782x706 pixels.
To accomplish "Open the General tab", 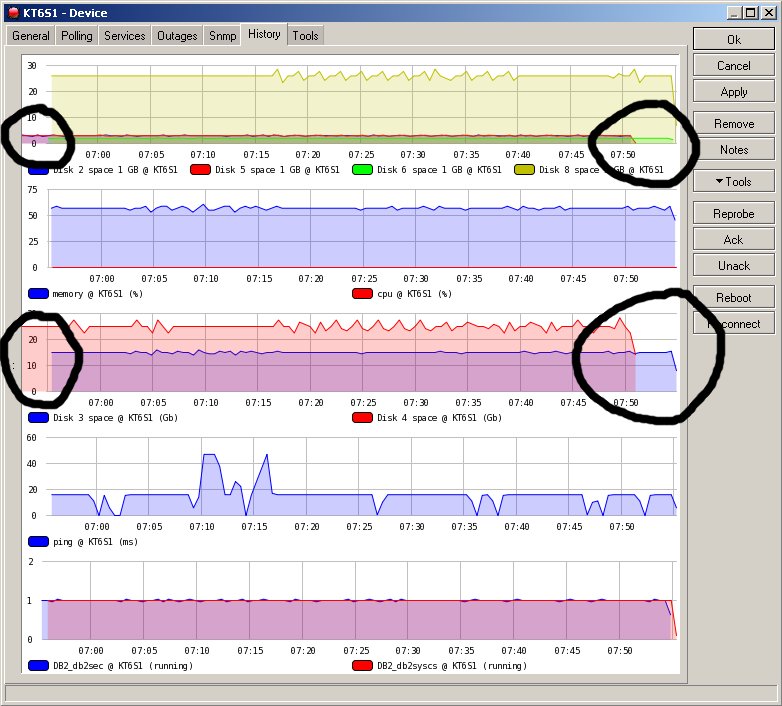I will point(30,36).
